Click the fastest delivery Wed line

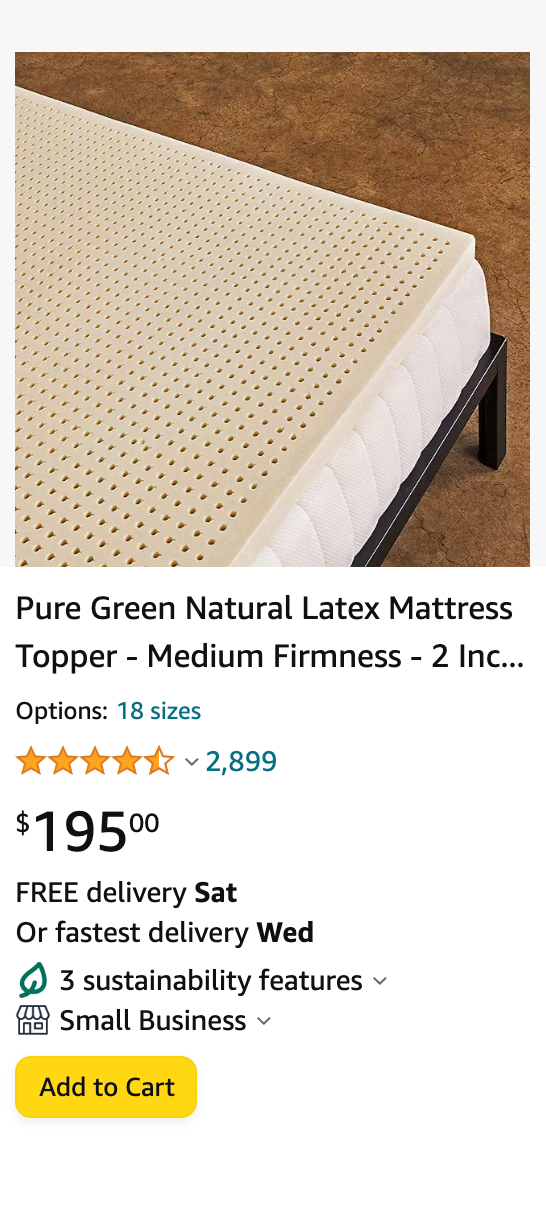pos(165,933)
